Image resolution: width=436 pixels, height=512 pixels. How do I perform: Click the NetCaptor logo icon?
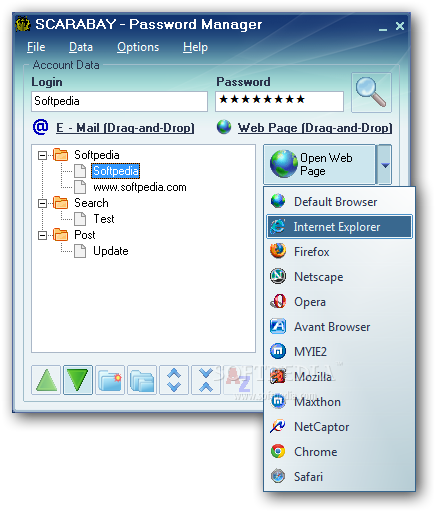(x=278, y=426)
